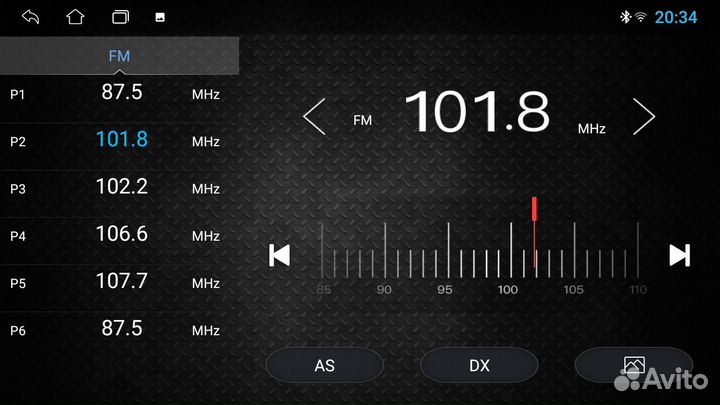Tap the Bluetooth status icon
This screenshot has height=405, width=720.
pyautogui.click(x=625, y=17)
